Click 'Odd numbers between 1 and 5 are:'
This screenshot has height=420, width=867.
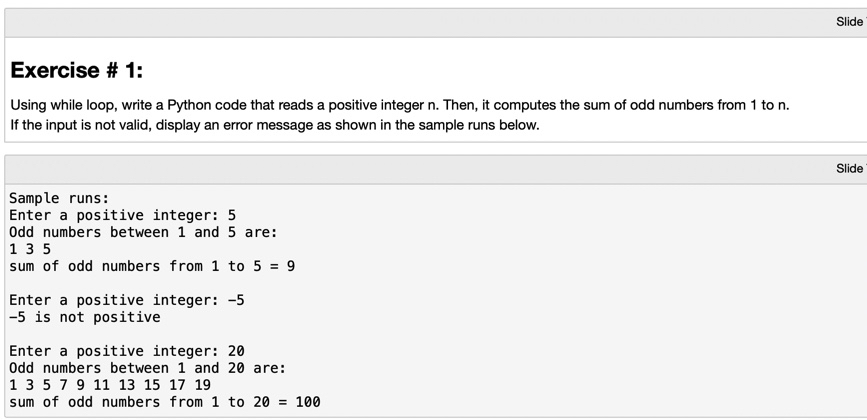(x=143, y=232)
